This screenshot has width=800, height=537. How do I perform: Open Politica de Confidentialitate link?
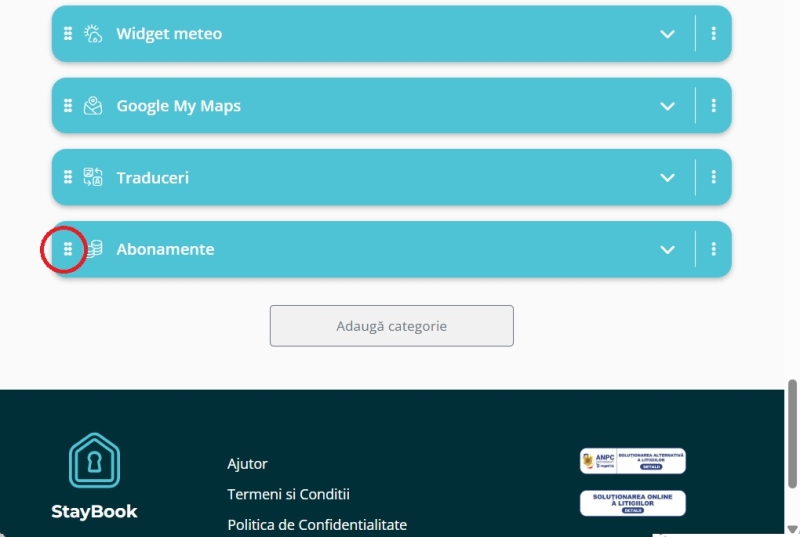(317, 525)
